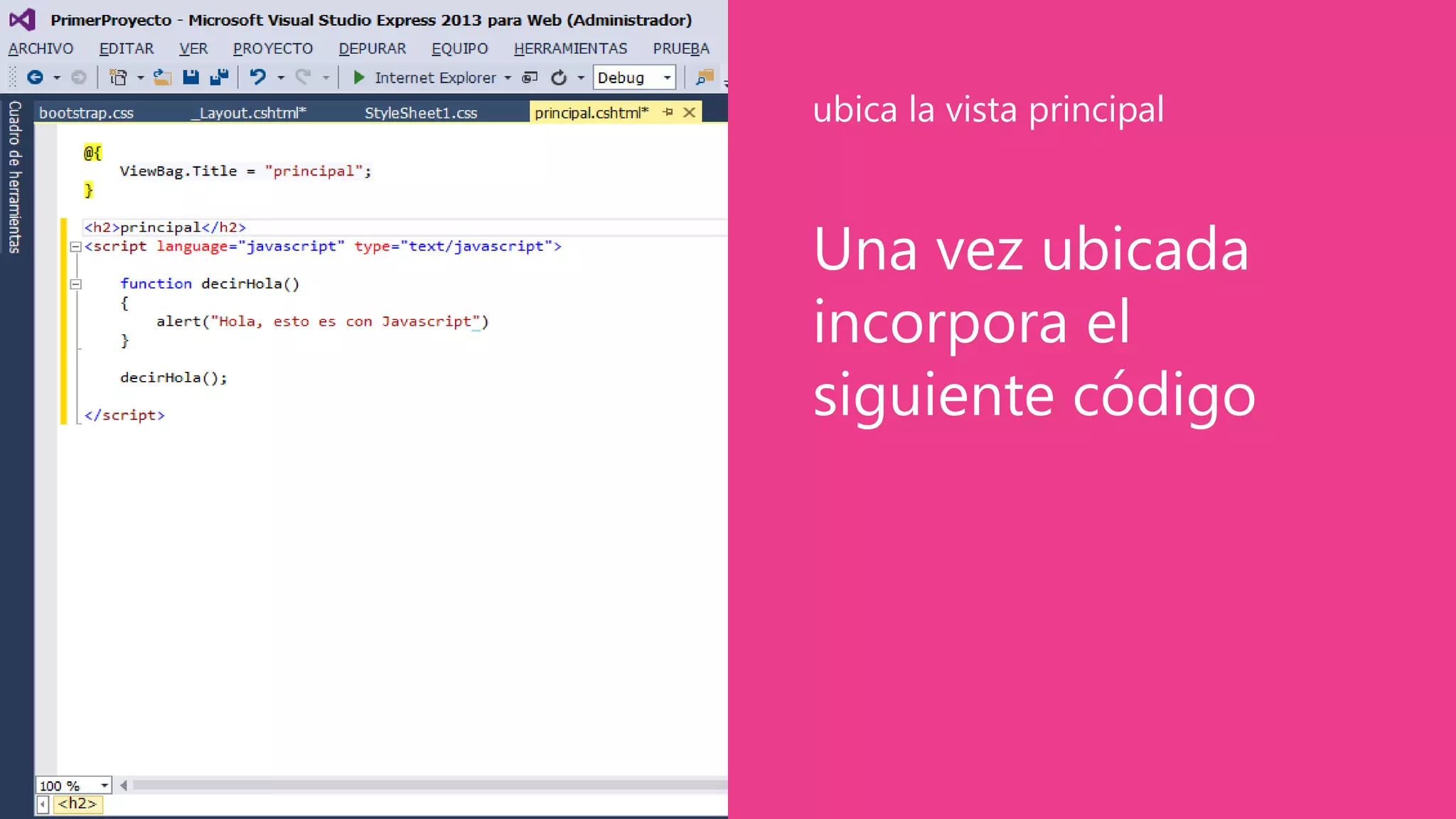The height and width of the screenshot is (819, 1456).
Task: Open the HERRAMIENTAS menu
Action: (570, 48)
